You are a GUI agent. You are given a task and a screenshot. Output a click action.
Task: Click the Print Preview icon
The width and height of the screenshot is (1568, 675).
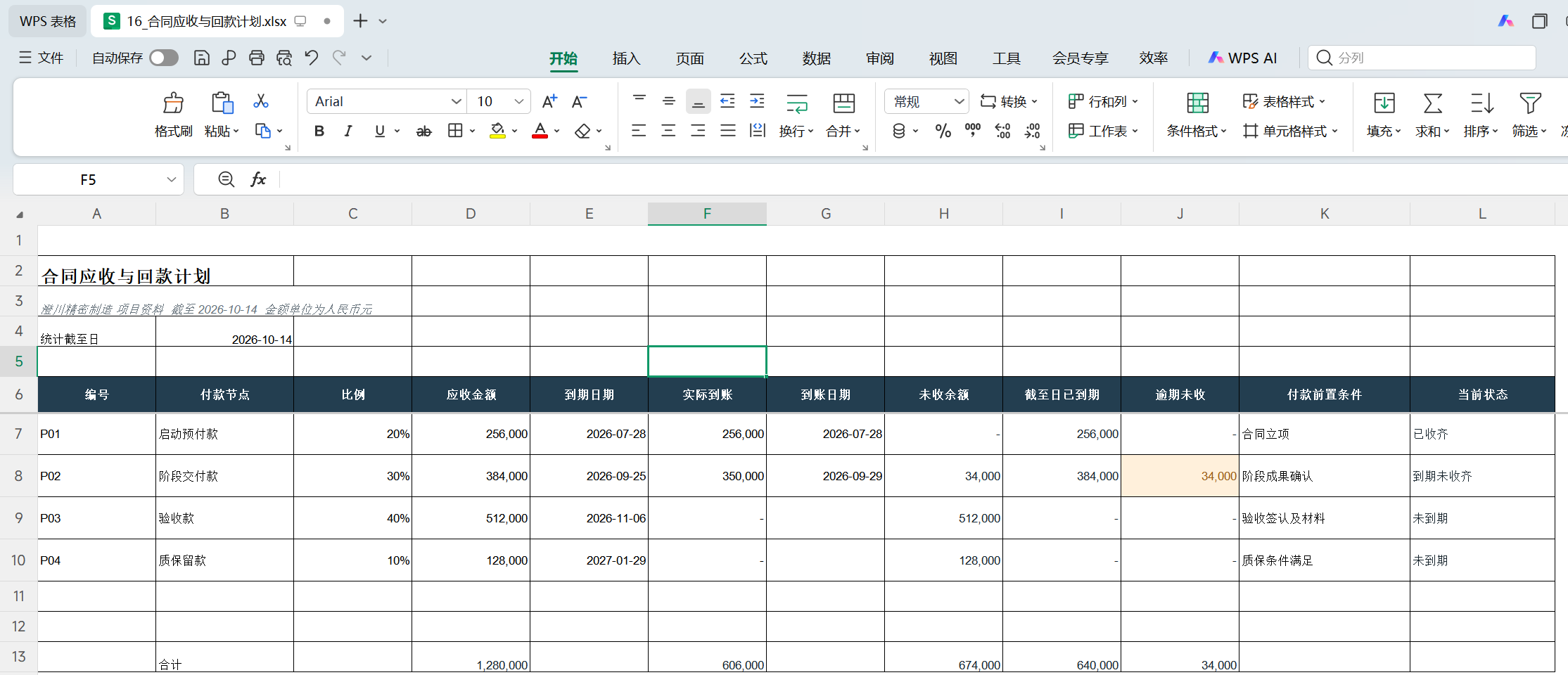[x=284, y=58]
